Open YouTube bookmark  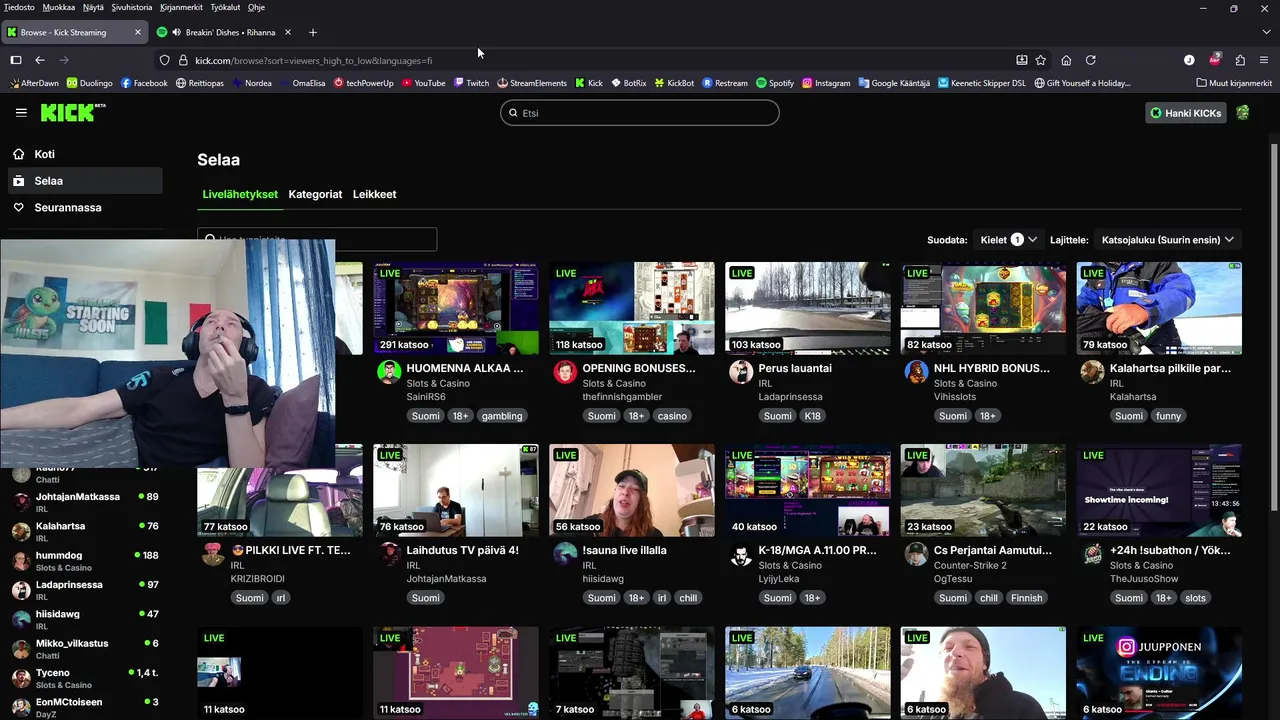click(423, 83)
